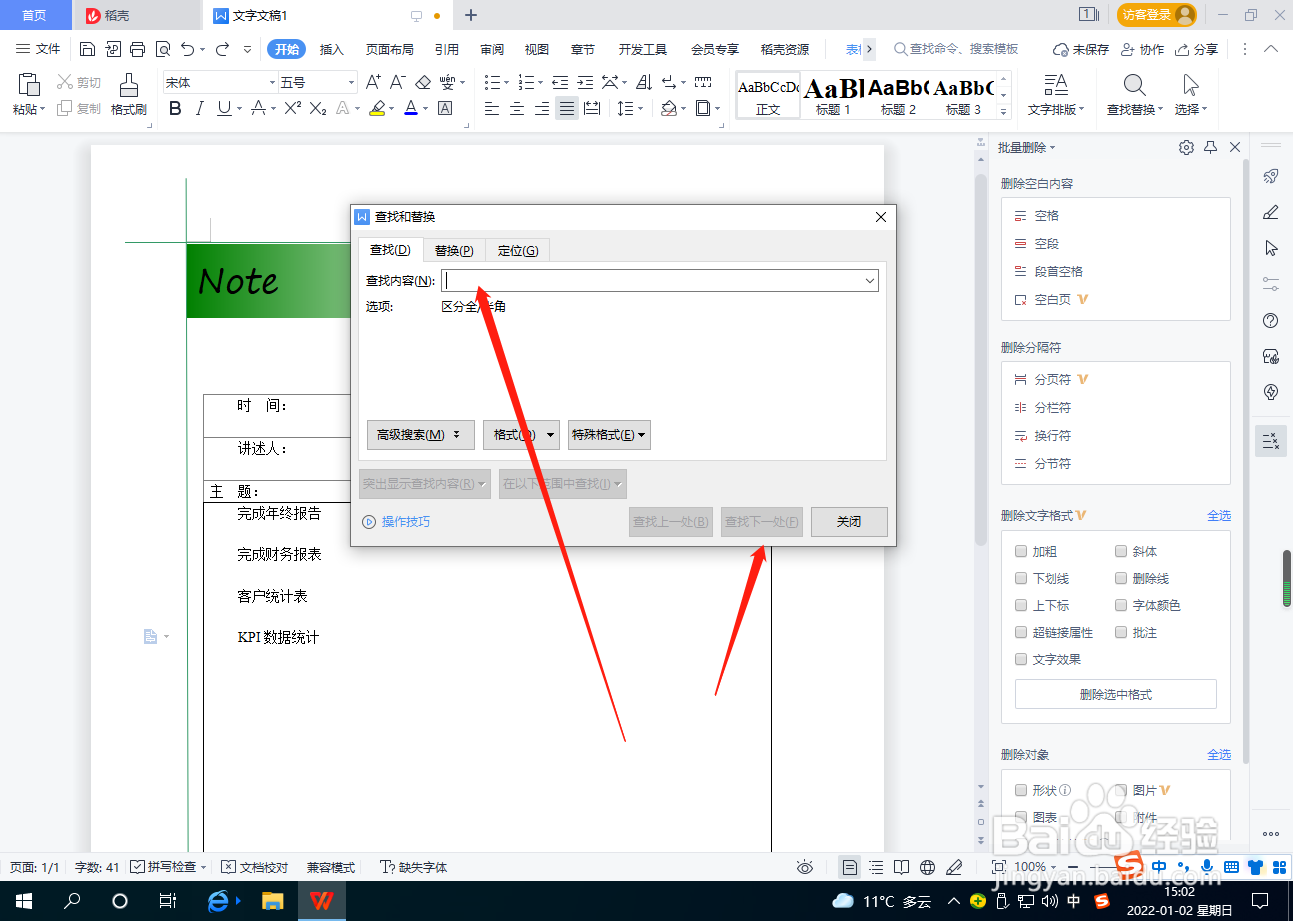Open the 插入 ribbon tab
This screenshot has width=1293, height=921.
pos(331,49)
